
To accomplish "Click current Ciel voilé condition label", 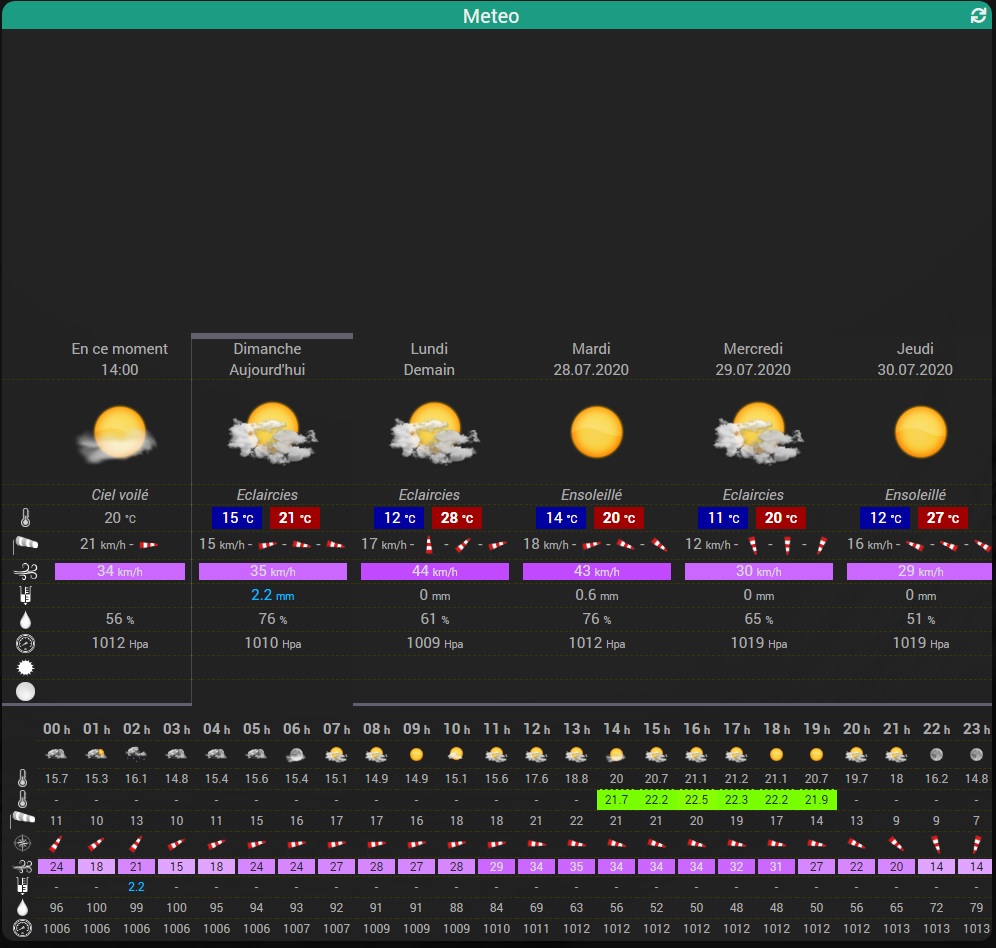I will coord(119,494).
